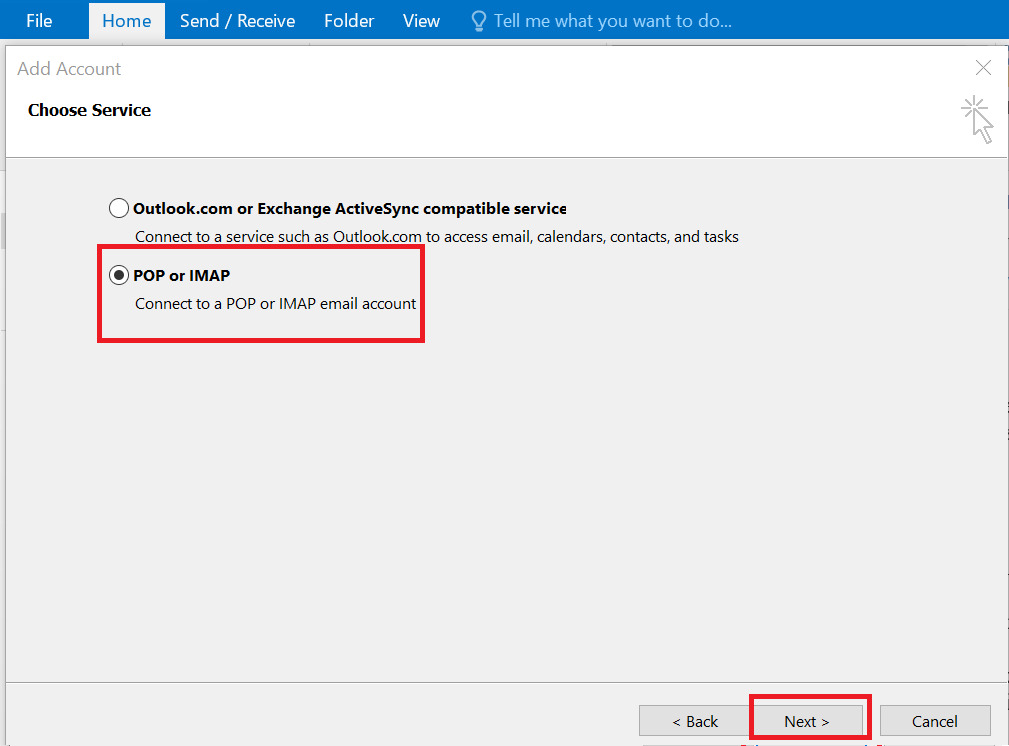Open the Send / Receive tab
The width and height of the screenshot is (1009, 746).
point(237,20)
